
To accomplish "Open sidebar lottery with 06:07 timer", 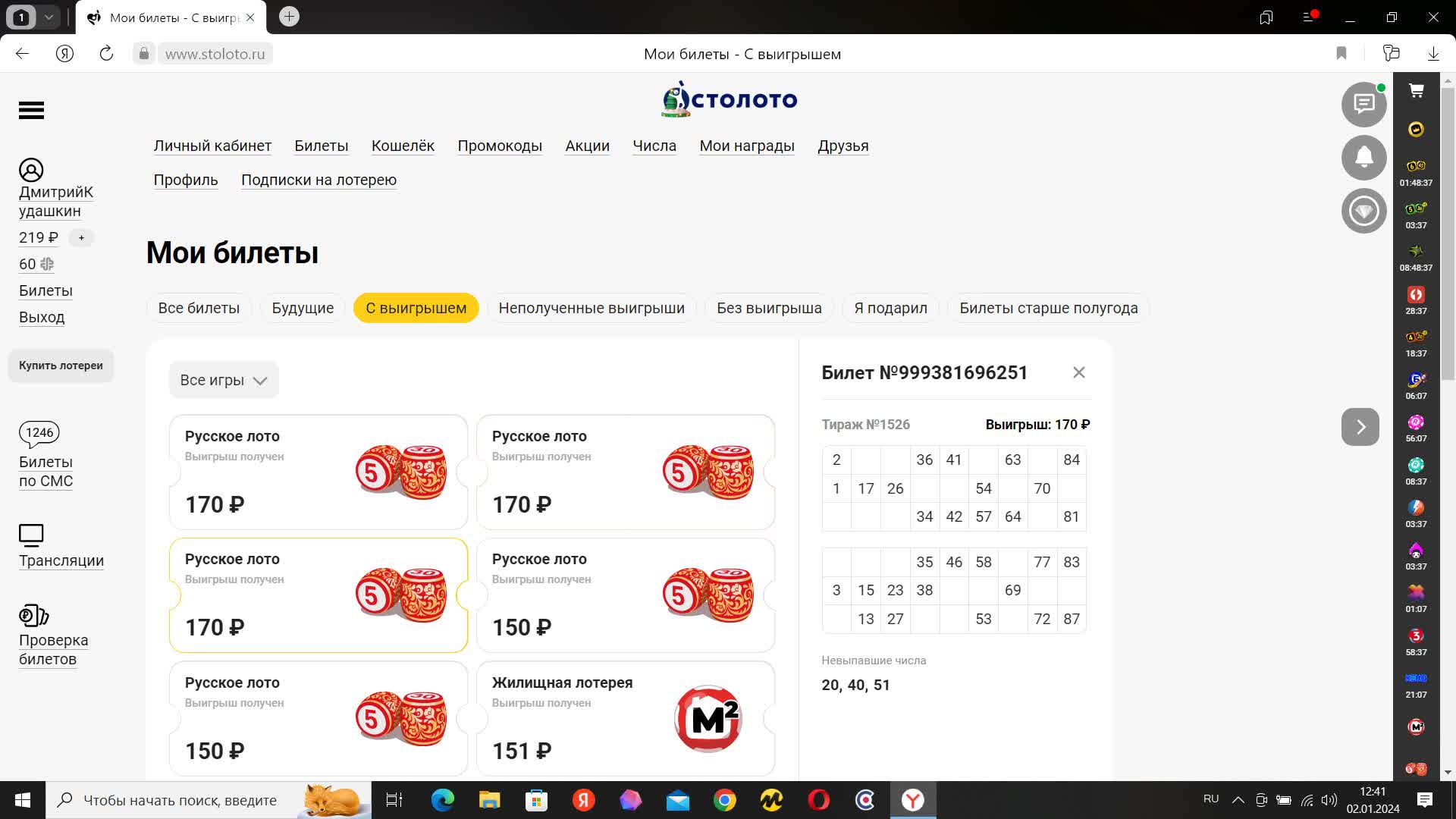I will 1416,386.
